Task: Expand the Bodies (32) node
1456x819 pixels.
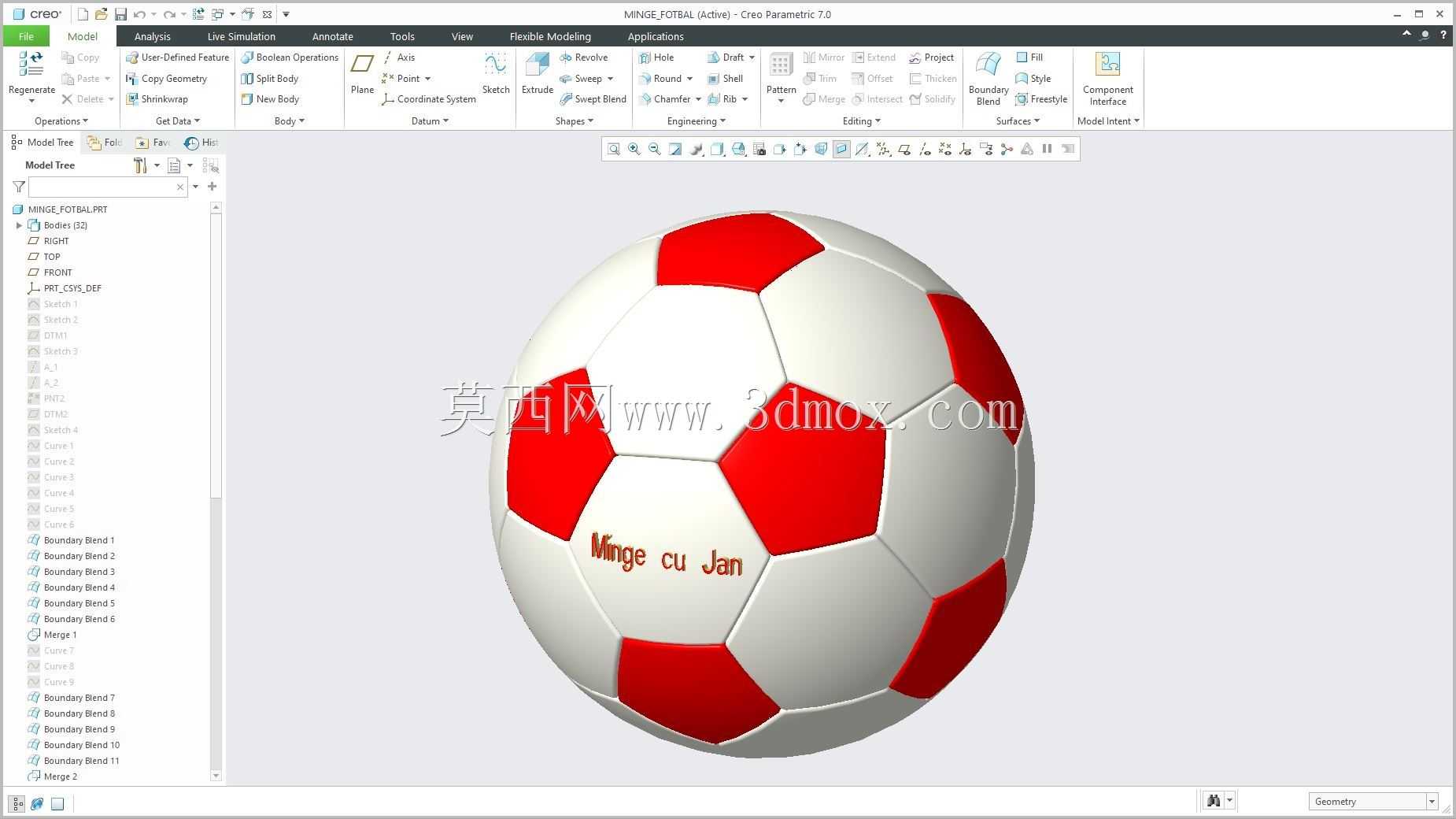Action: 19,225
